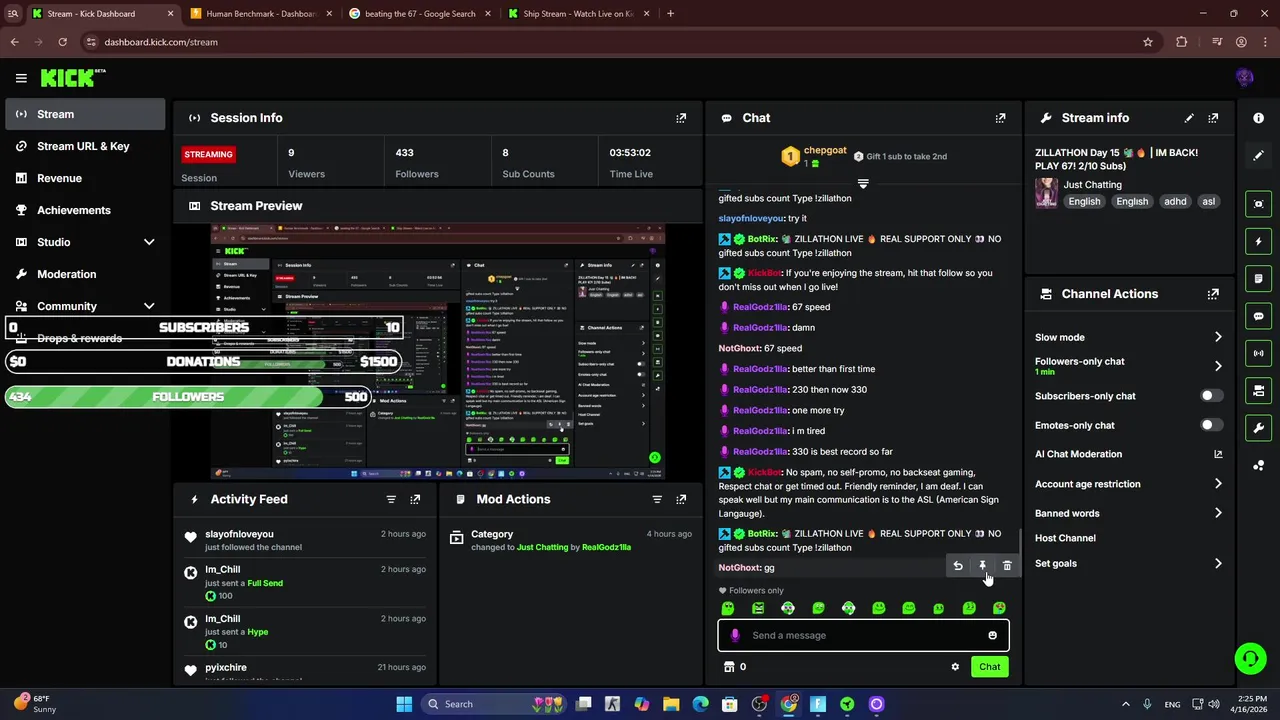
Task: Click the asl stream tag
Action: tap(1208, 201)
